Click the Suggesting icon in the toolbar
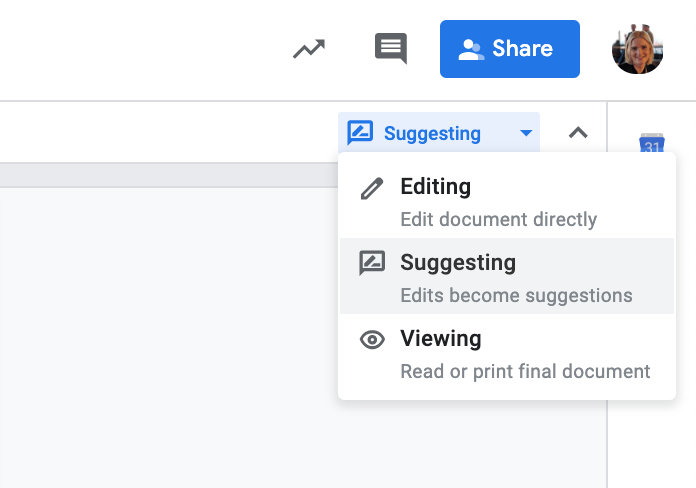696x488 pixels. [x=360, y=132]
